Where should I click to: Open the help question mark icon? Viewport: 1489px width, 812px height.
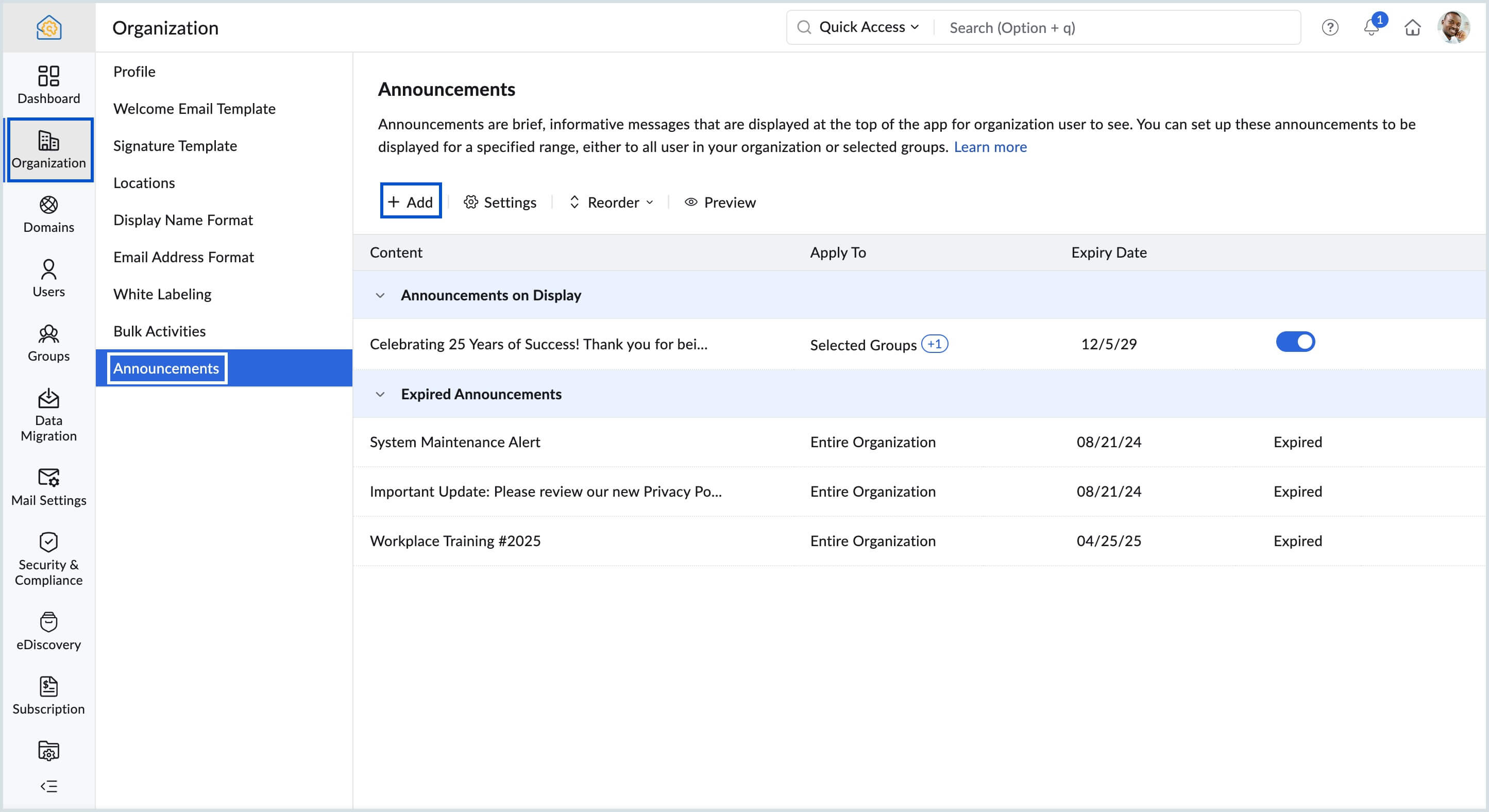tap(1329, 28)
